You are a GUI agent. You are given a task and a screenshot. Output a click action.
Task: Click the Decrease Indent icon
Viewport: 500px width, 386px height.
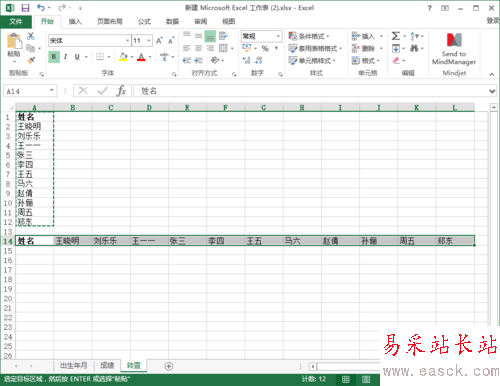tap(187, 60)
